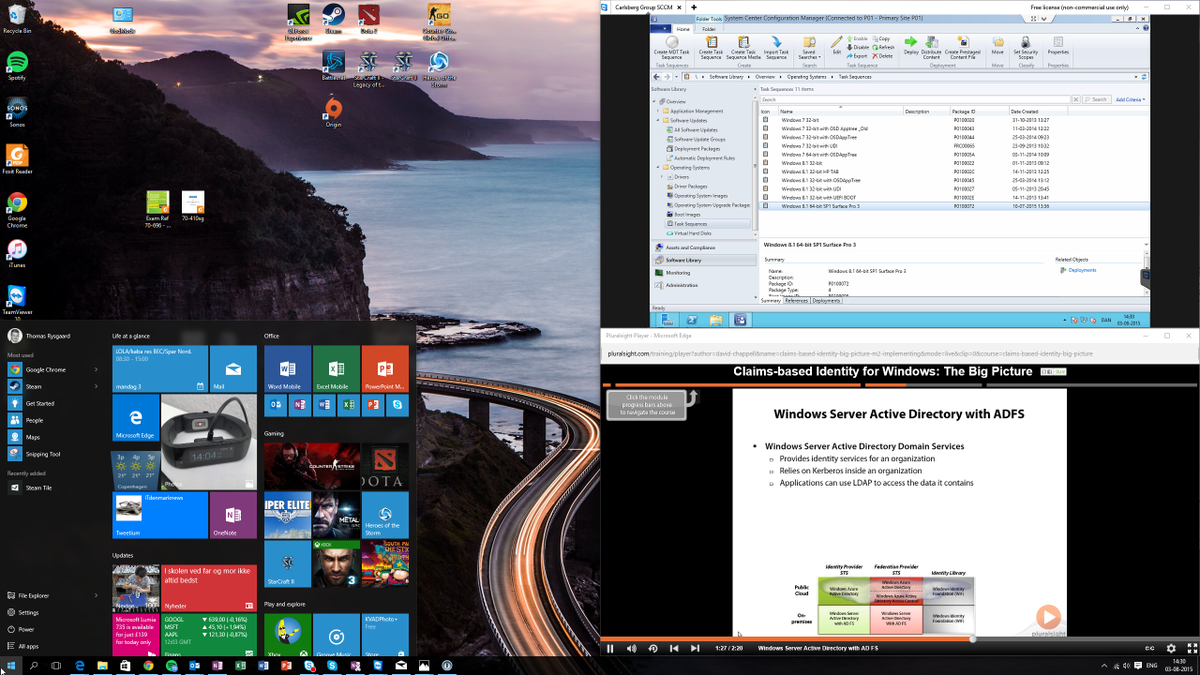Open Microsoft Edge tile in Start menu
This screenshot has height=675, width=1200.
136,417
